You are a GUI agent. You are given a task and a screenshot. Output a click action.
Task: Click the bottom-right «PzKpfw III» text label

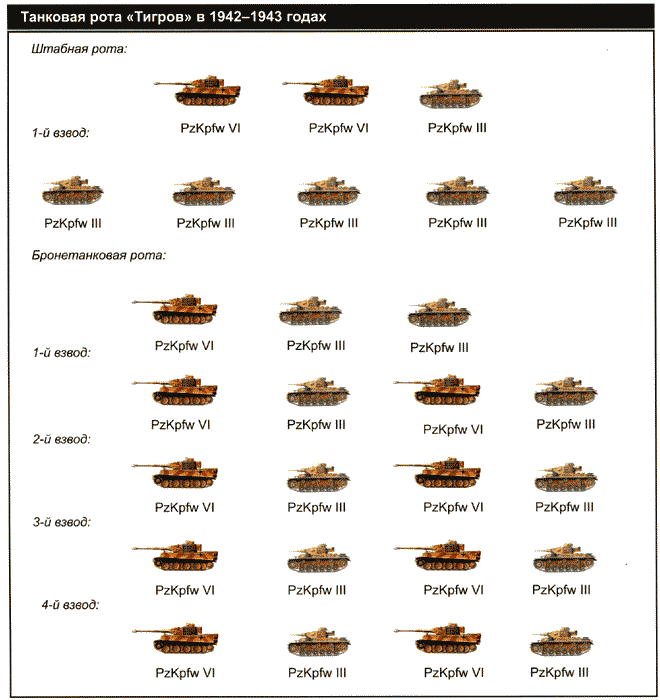[x=560, y=672]
